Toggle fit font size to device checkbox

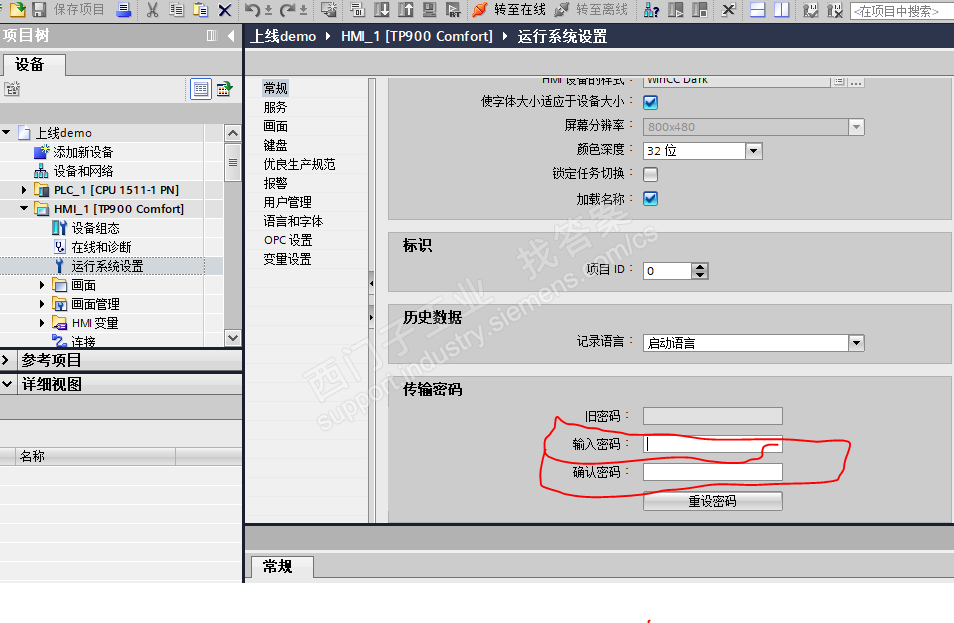coord(650,102)
